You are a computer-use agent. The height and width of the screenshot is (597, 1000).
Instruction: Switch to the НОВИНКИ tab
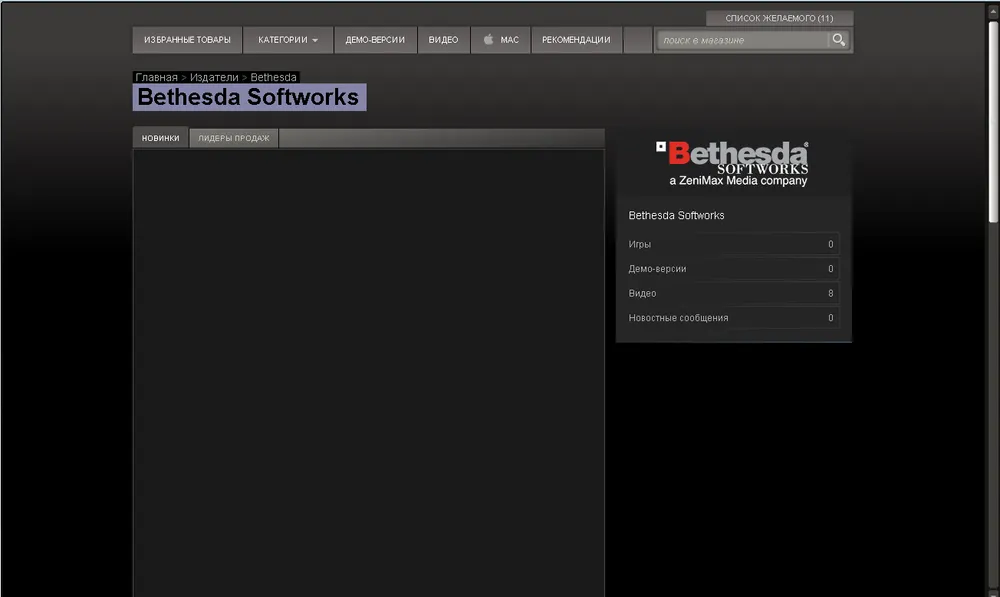coord(160,139)
